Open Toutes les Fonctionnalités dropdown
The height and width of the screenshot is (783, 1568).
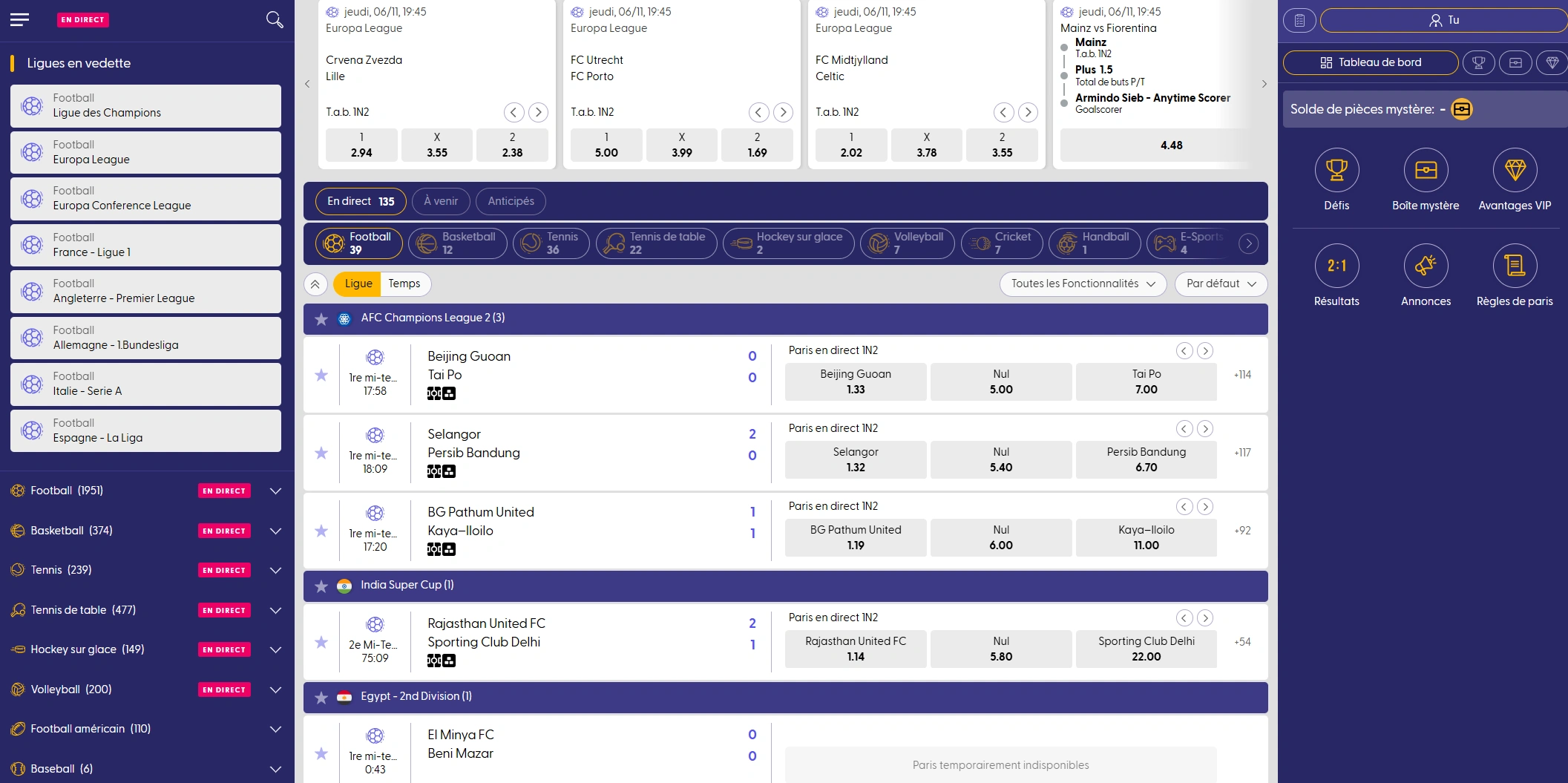pyautogui.click(x=1083, y=284)
